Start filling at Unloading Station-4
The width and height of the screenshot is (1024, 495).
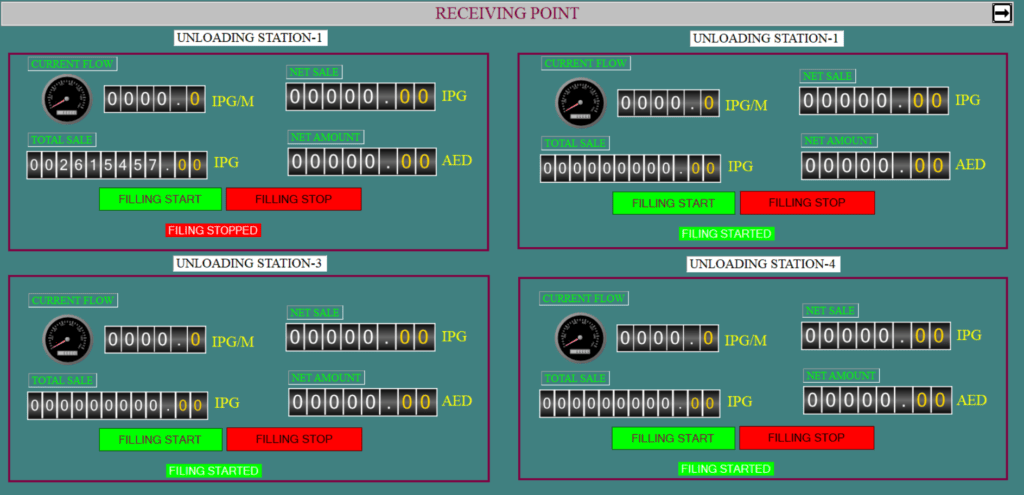coord(673,438)
